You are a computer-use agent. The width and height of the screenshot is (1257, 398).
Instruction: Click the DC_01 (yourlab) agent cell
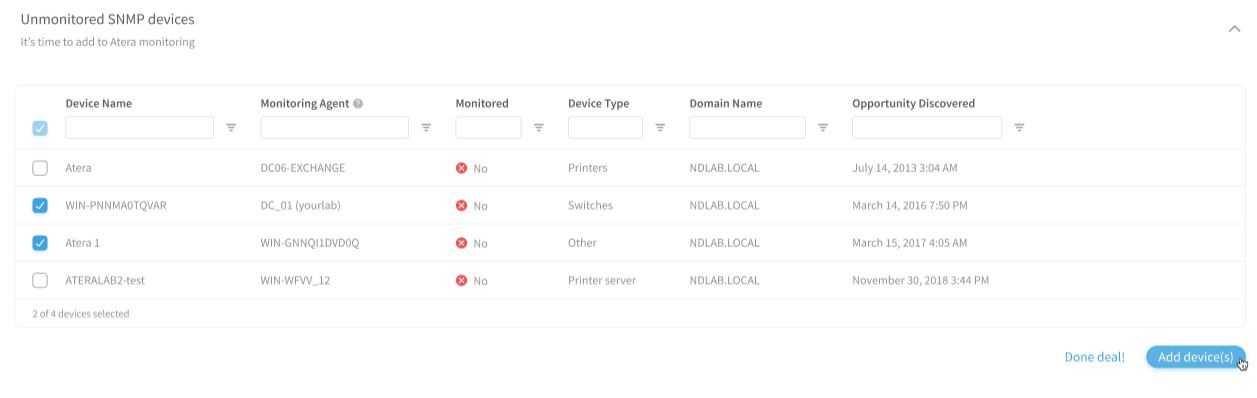coord(300,205)
